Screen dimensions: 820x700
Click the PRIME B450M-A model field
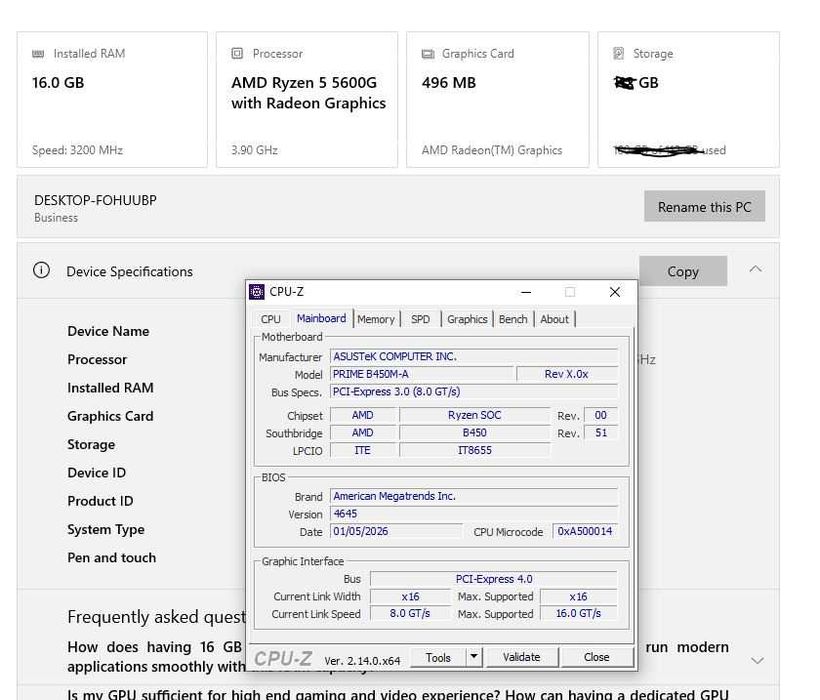tap(422, 374)
